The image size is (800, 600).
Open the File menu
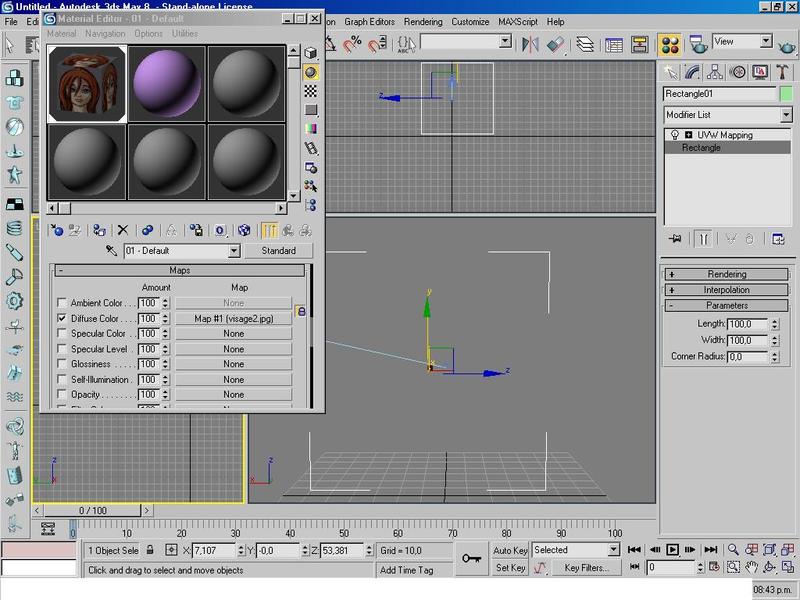coord(11,22)
